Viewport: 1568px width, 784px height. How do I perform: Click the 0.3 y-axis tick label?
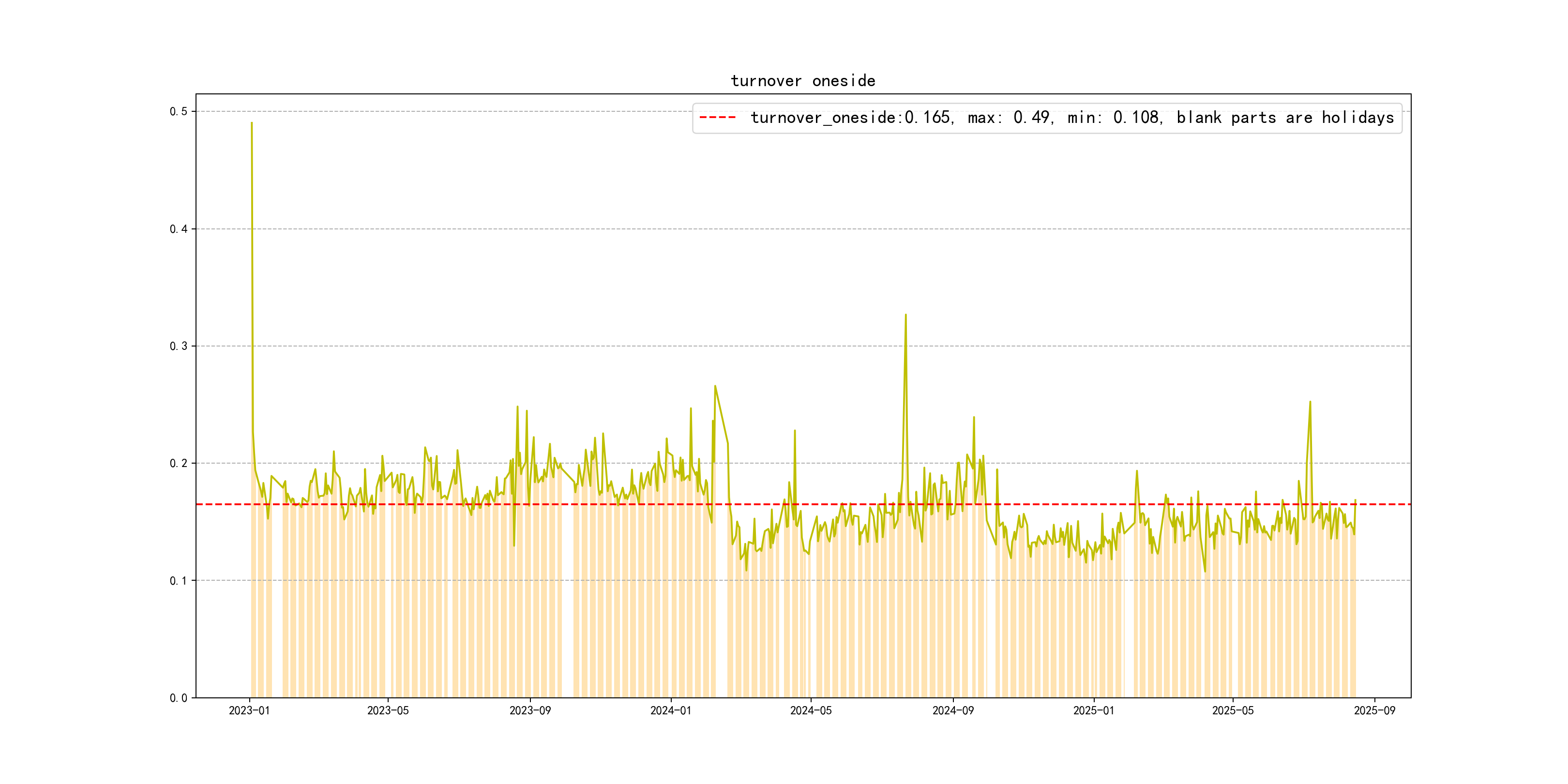(x=178, y=347)
